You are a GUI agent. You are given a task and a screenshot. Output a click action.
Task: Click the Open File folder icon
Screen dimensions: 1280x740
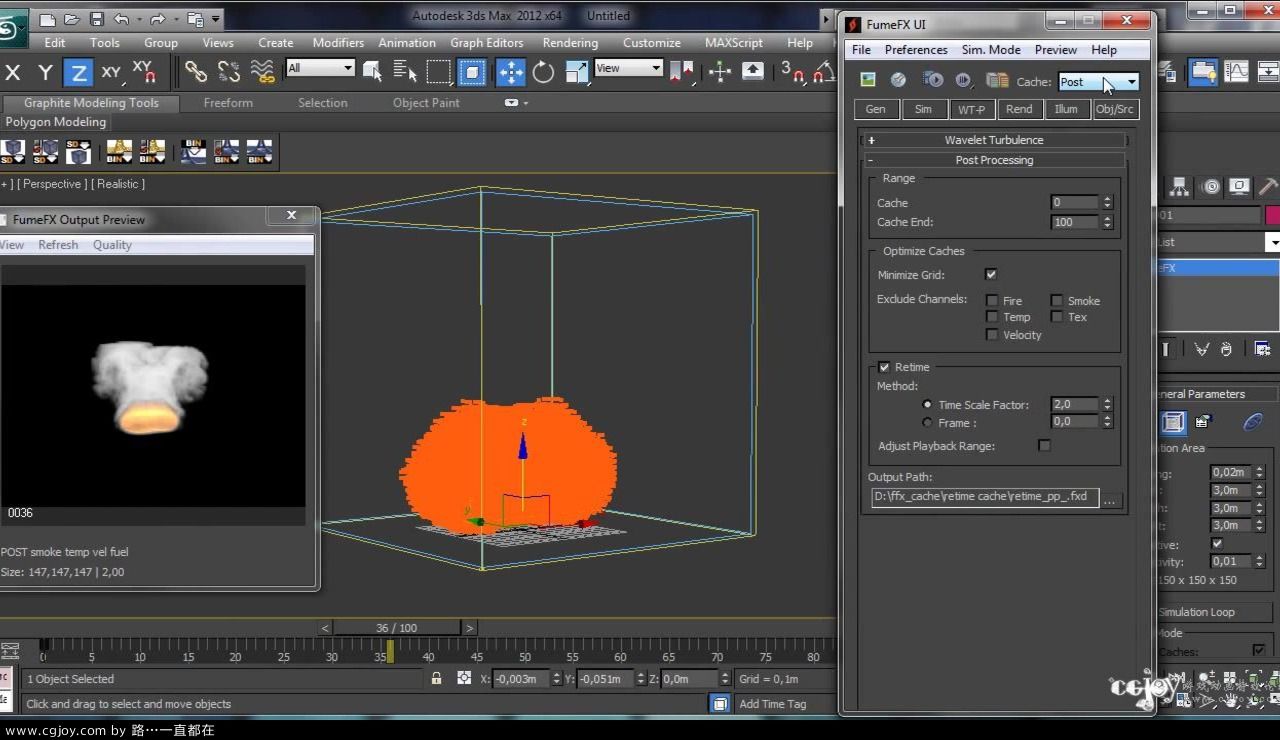pos(71,18)
